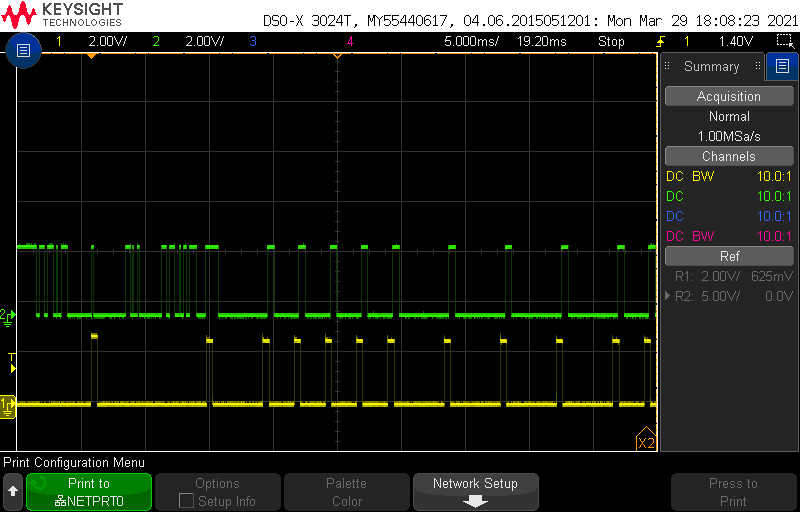Click the Normal acquisition mode text
Image resolution: width=800 pixels, height=512 pixels.
pyautogui.click(x=729, y=116)
